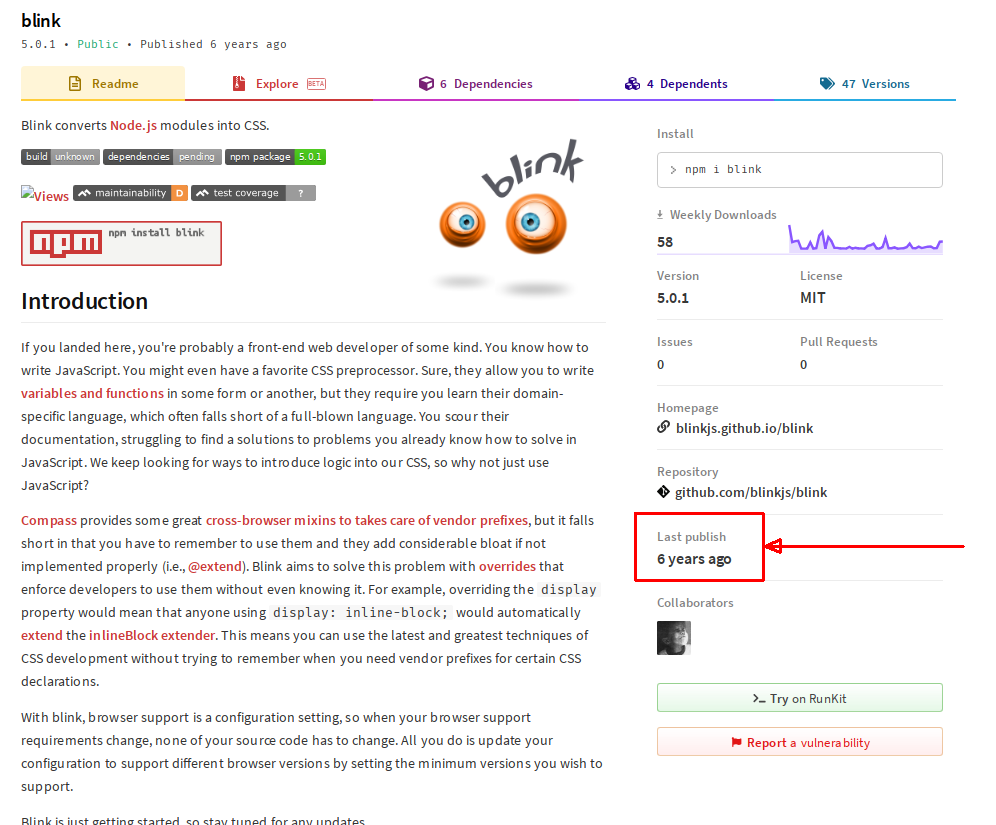Click the Public label under the title
Image resolution: width=996 pixels, height=825 pixels.
[98, 44]
